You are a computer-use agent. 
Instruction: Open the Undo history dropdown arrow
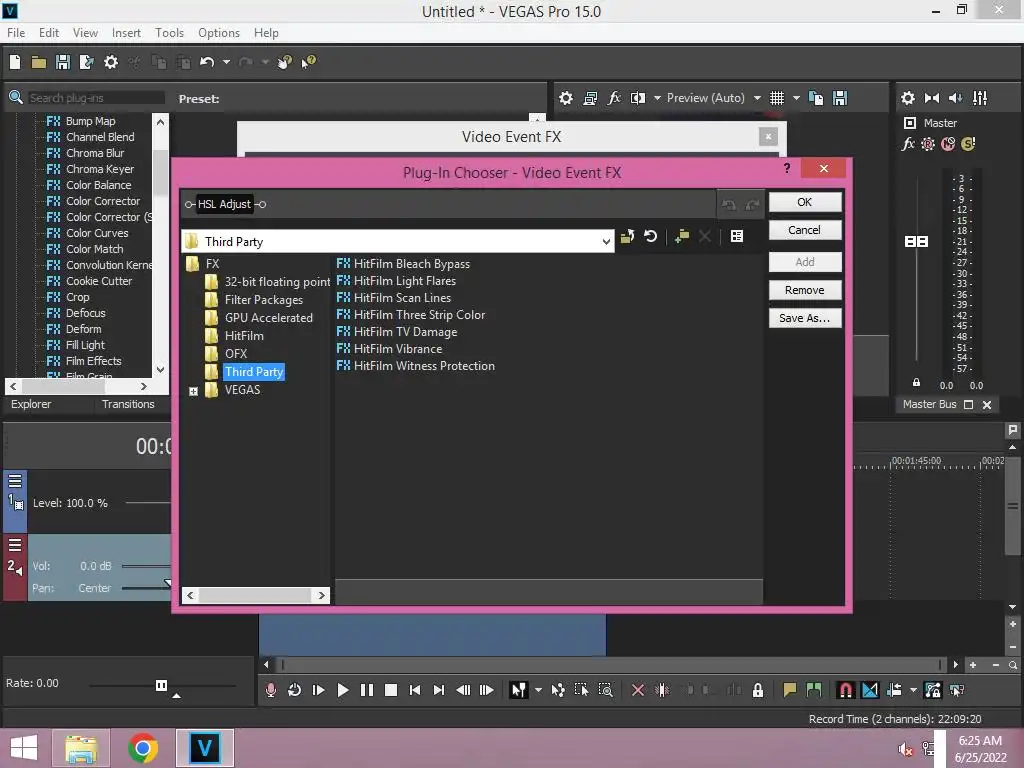pos(226,62)
